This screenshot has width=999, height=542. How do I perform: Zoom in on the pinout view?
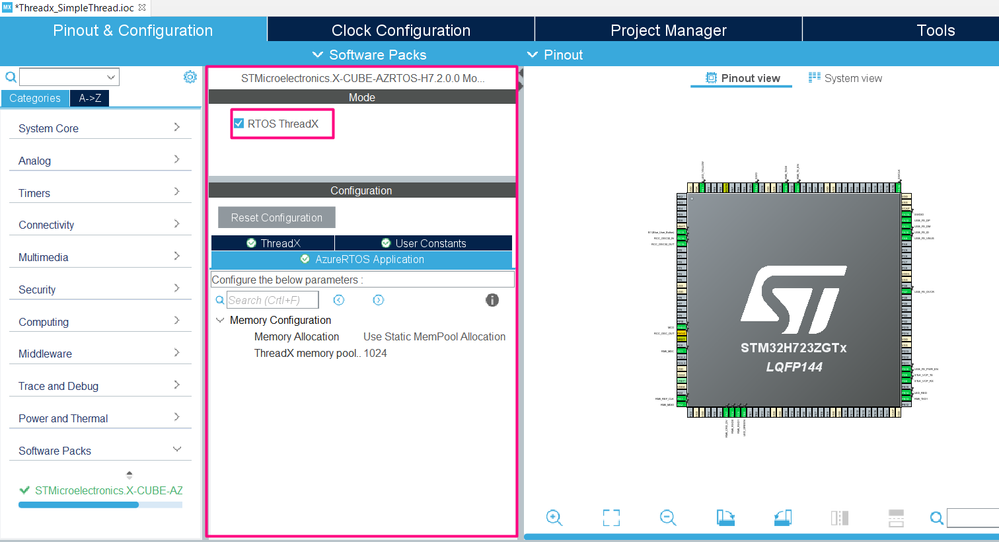[x=554, y=518]
